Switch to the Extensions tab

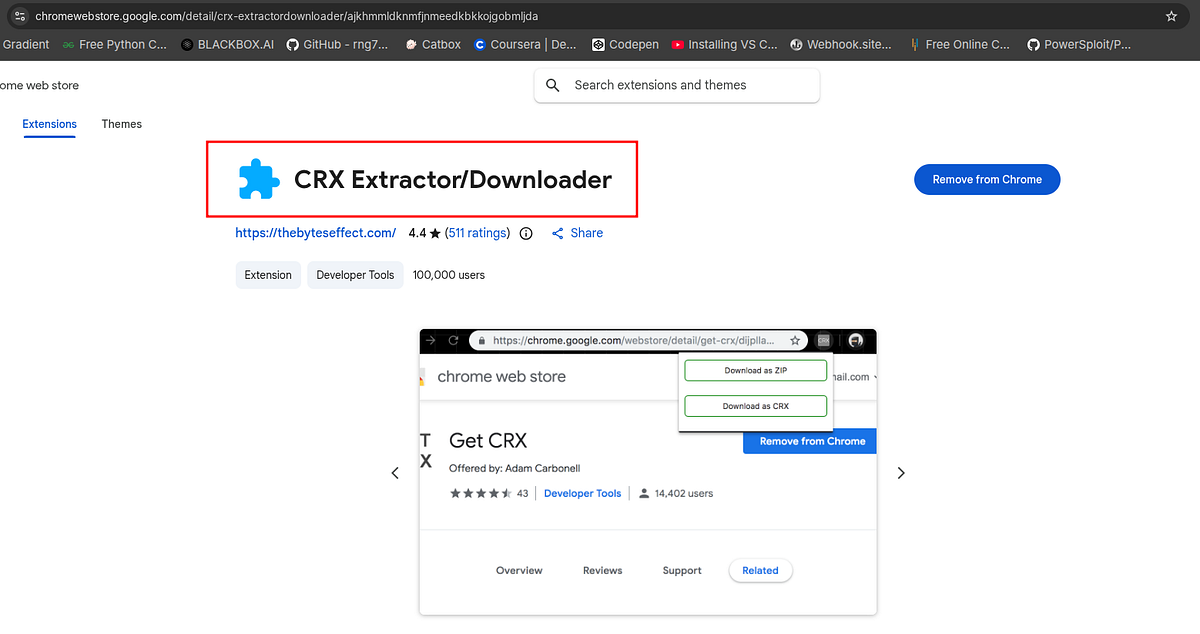tap(49, 124)
